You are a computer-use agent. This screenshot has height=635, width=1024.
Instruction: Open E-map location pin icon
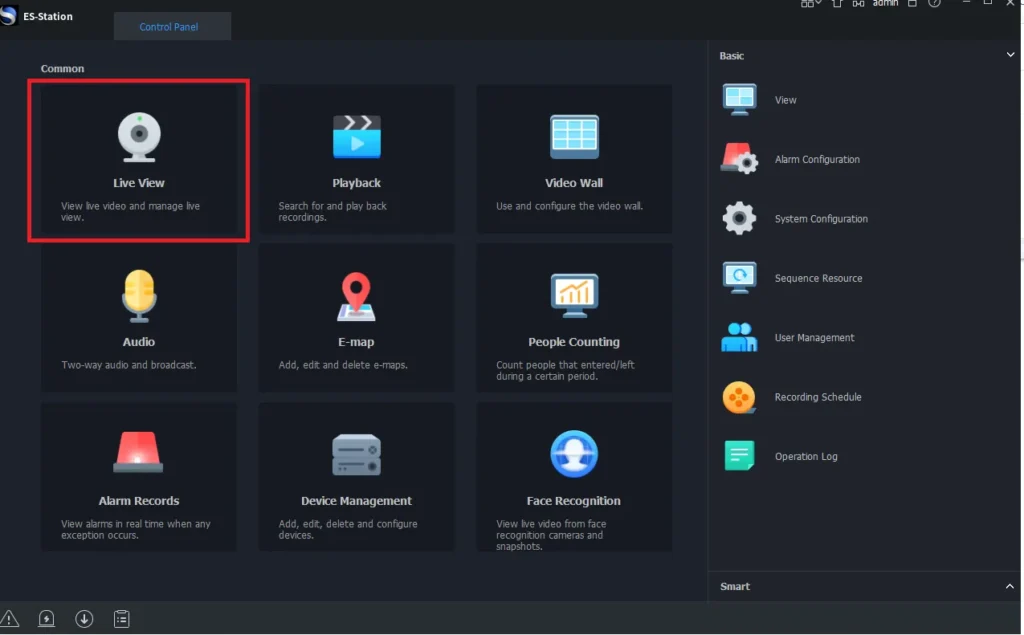coord(356,296)
